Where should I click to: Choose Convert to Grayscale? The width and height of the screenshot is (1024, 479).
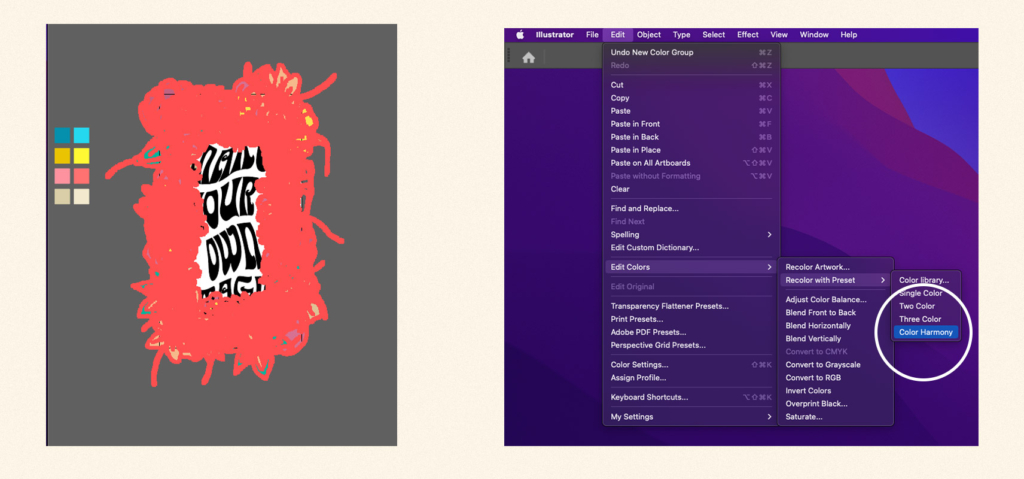coord(836,365)
